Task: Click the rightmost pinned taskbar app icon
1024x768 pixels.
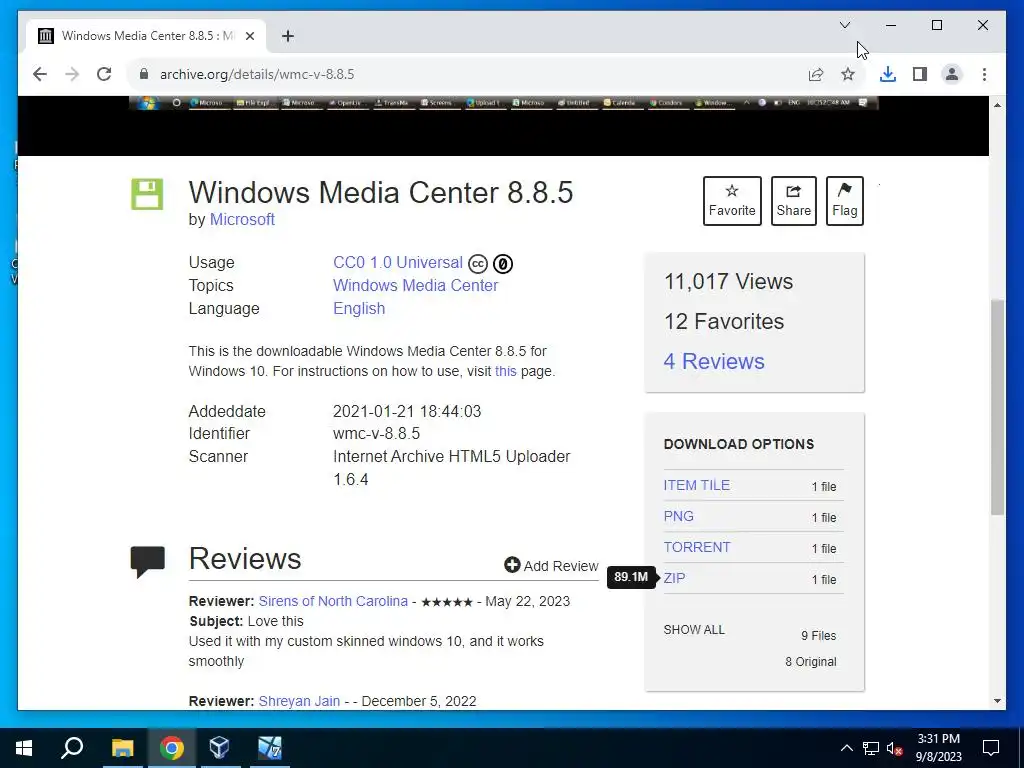Action: point(269,748)
